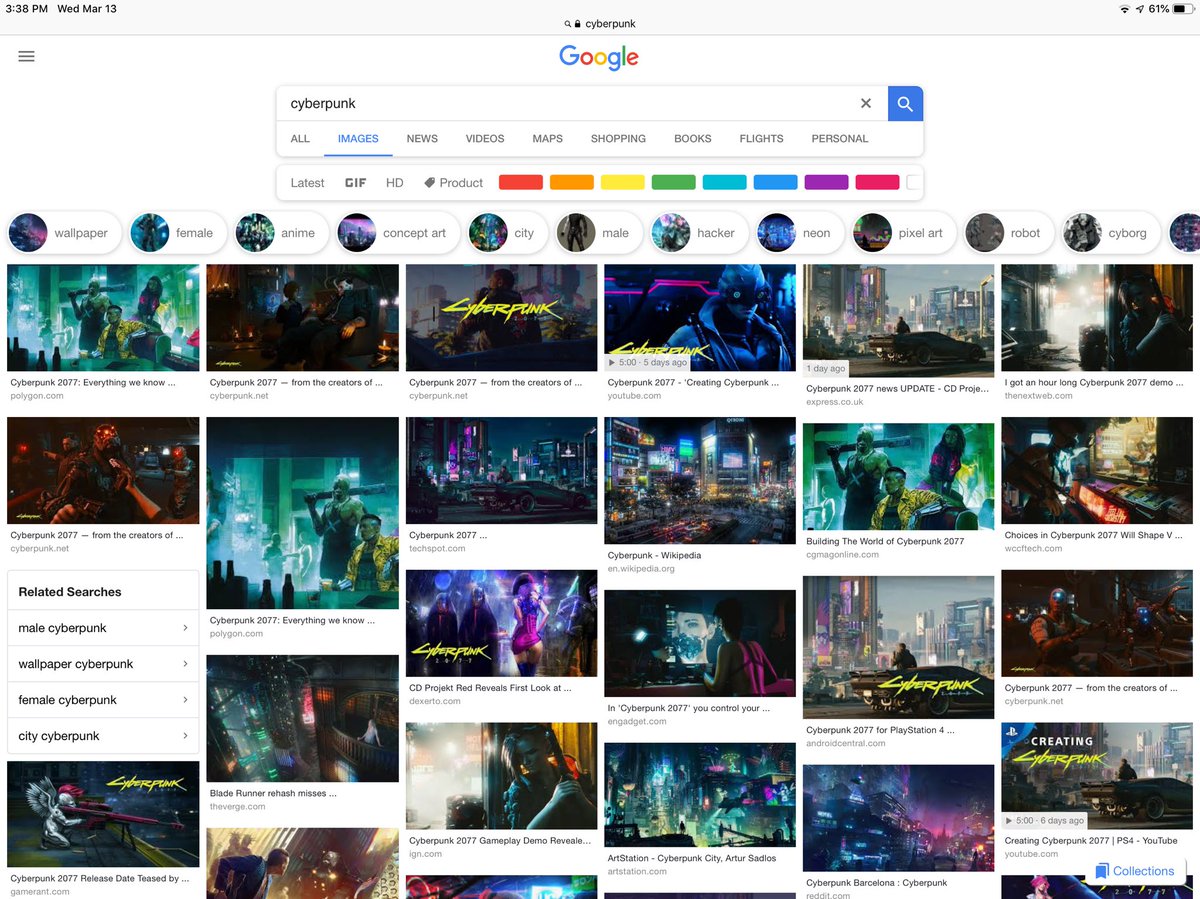
Task: Filter images by green color
Action: (674, 182)
